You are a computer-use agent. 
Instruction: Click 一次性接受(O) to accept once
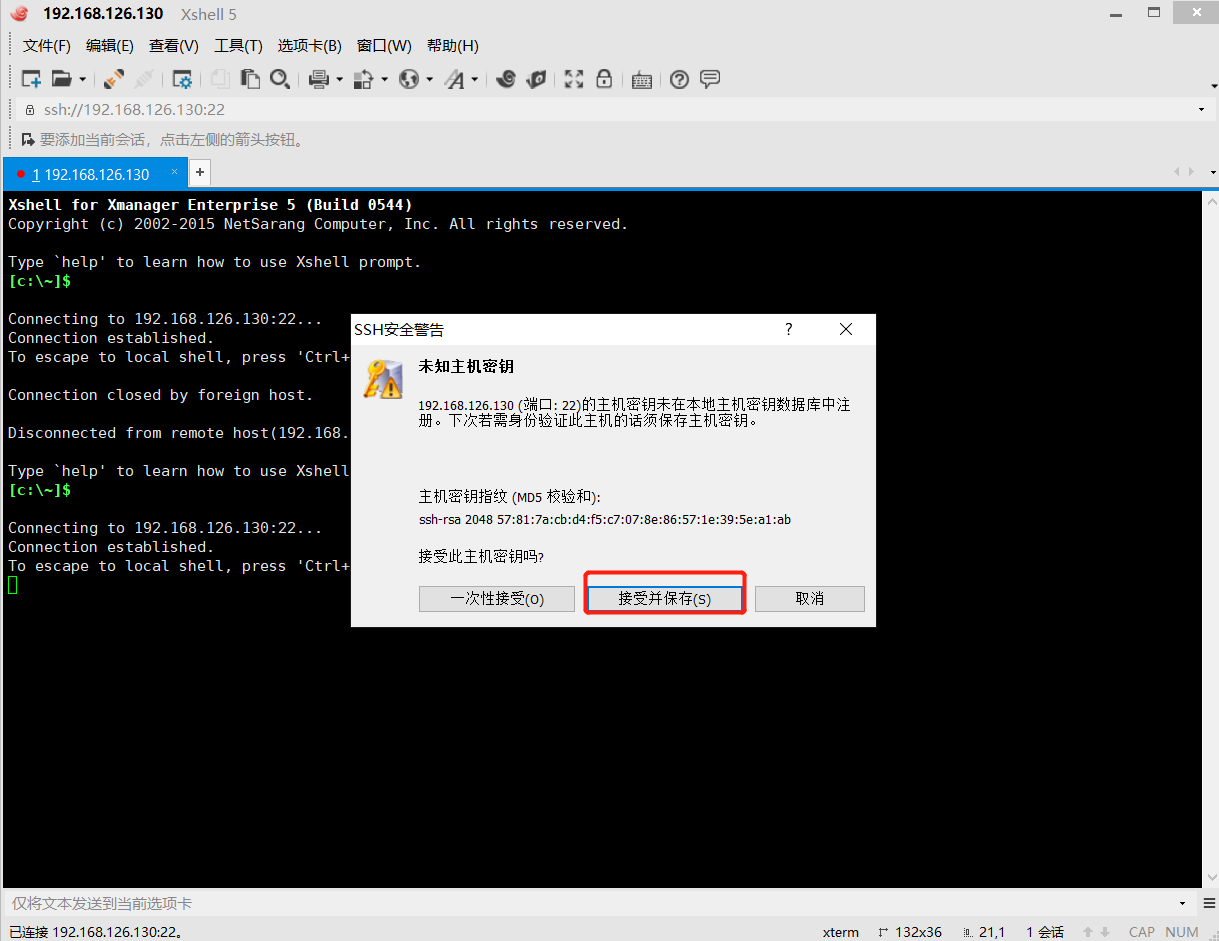click(x=497, y=599)
